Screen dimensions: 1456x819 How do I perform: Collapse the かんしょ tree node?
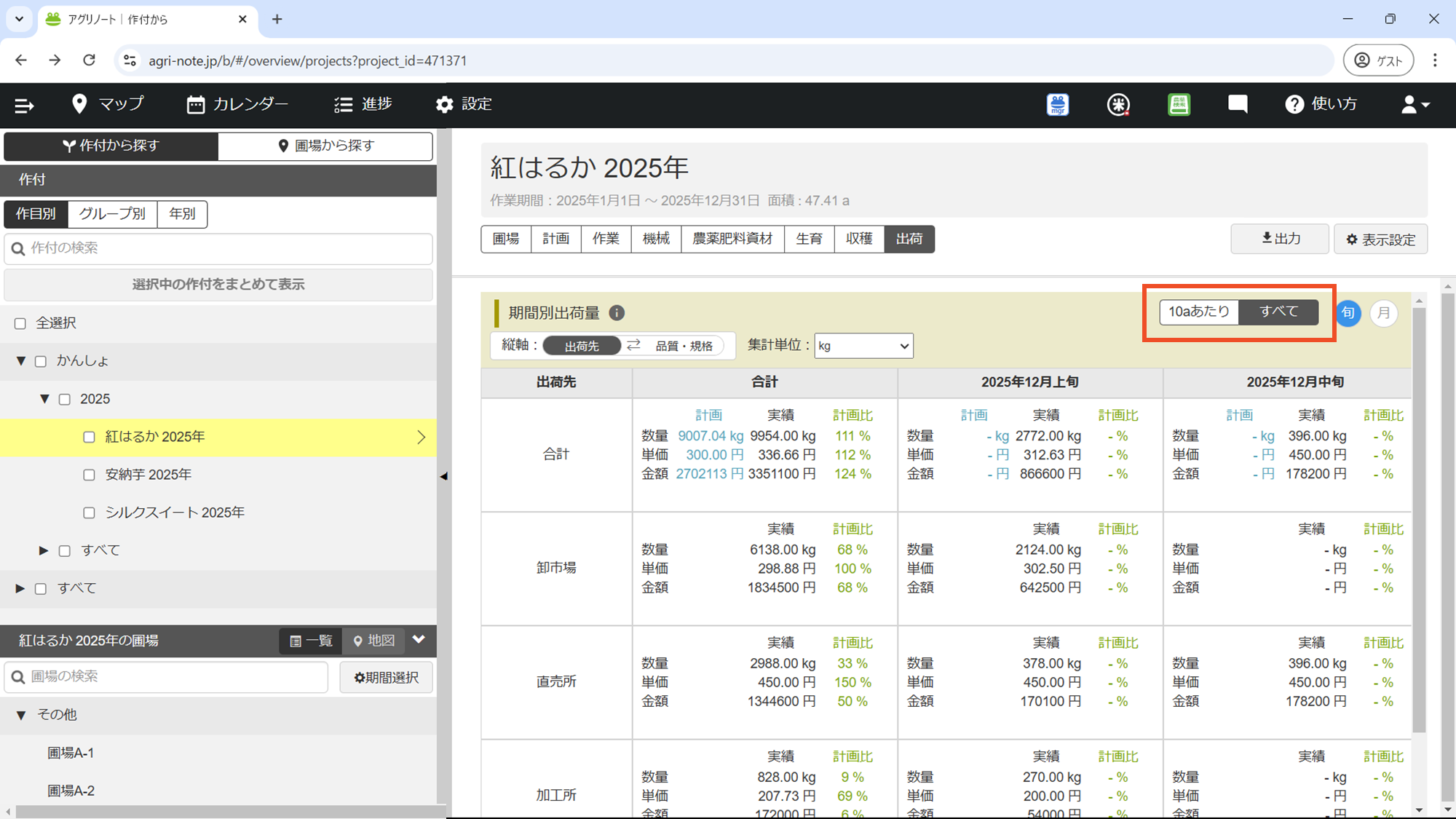[21, 361]
